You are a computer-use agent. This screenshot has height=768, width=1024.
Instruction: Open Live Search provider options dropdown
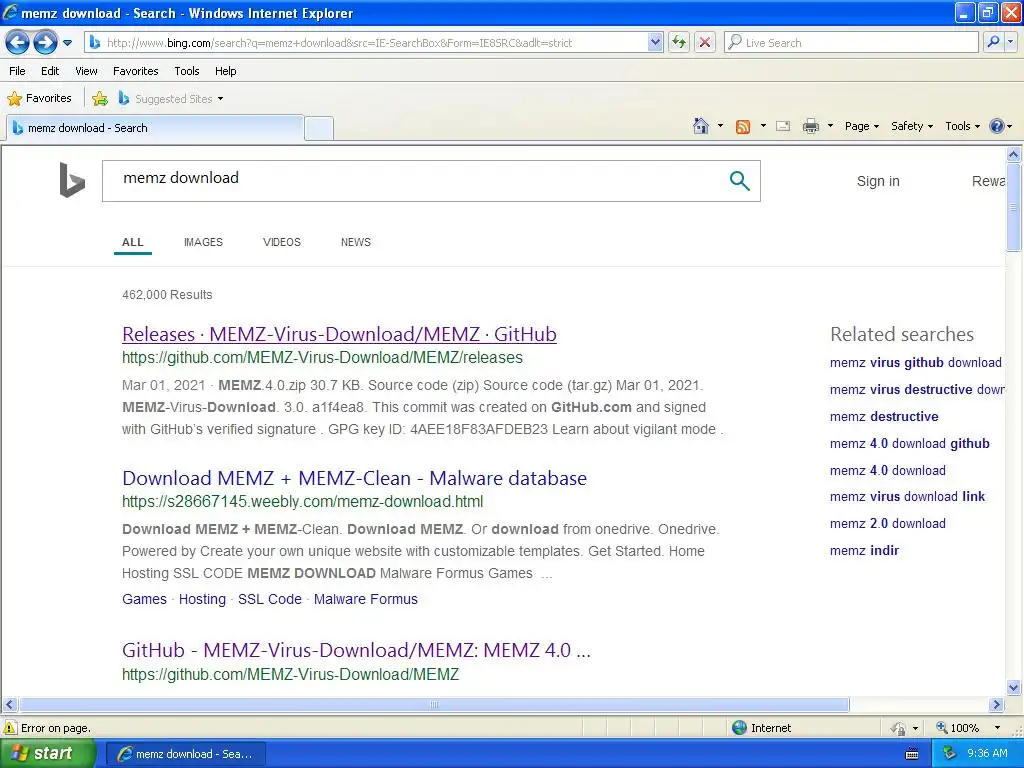(x=1010, y=42)
